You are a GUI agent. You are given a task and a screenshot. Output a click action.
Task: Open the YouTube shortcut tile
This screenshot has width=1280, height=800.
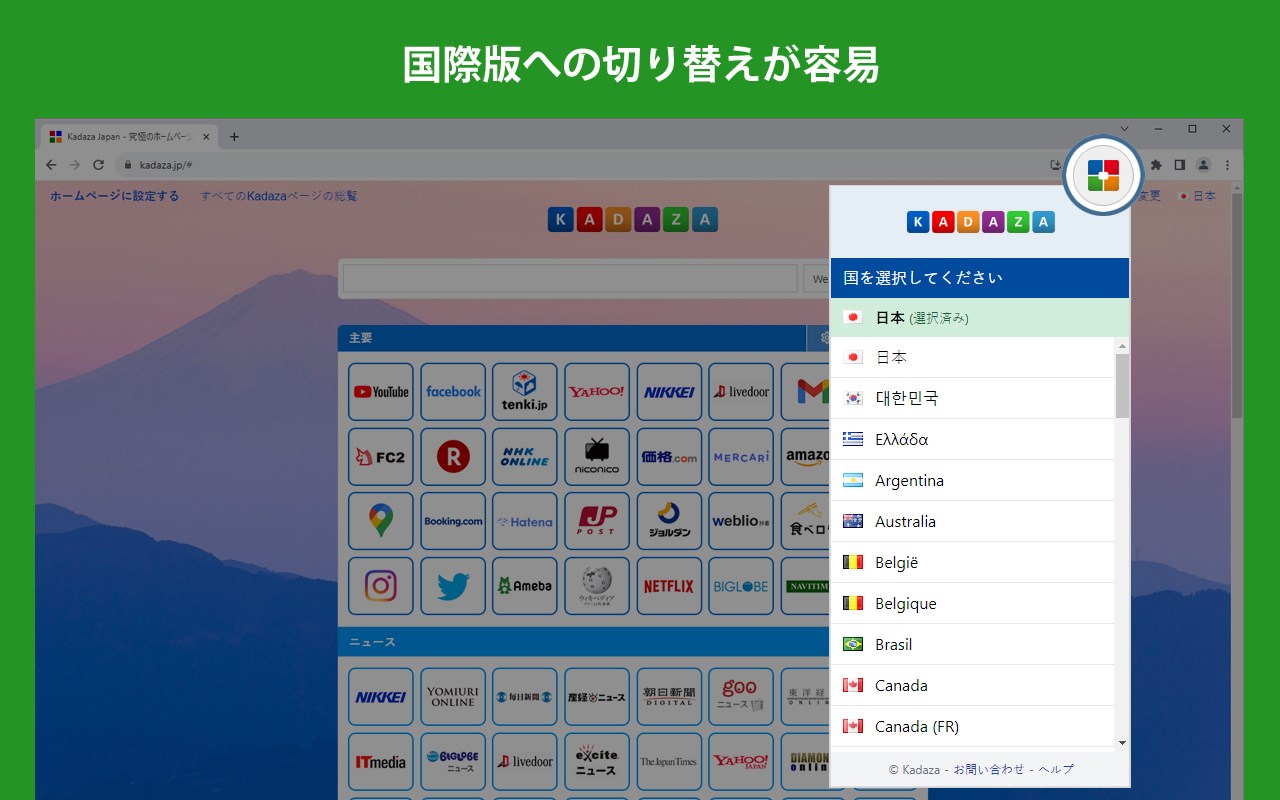[x=381, y=392]
